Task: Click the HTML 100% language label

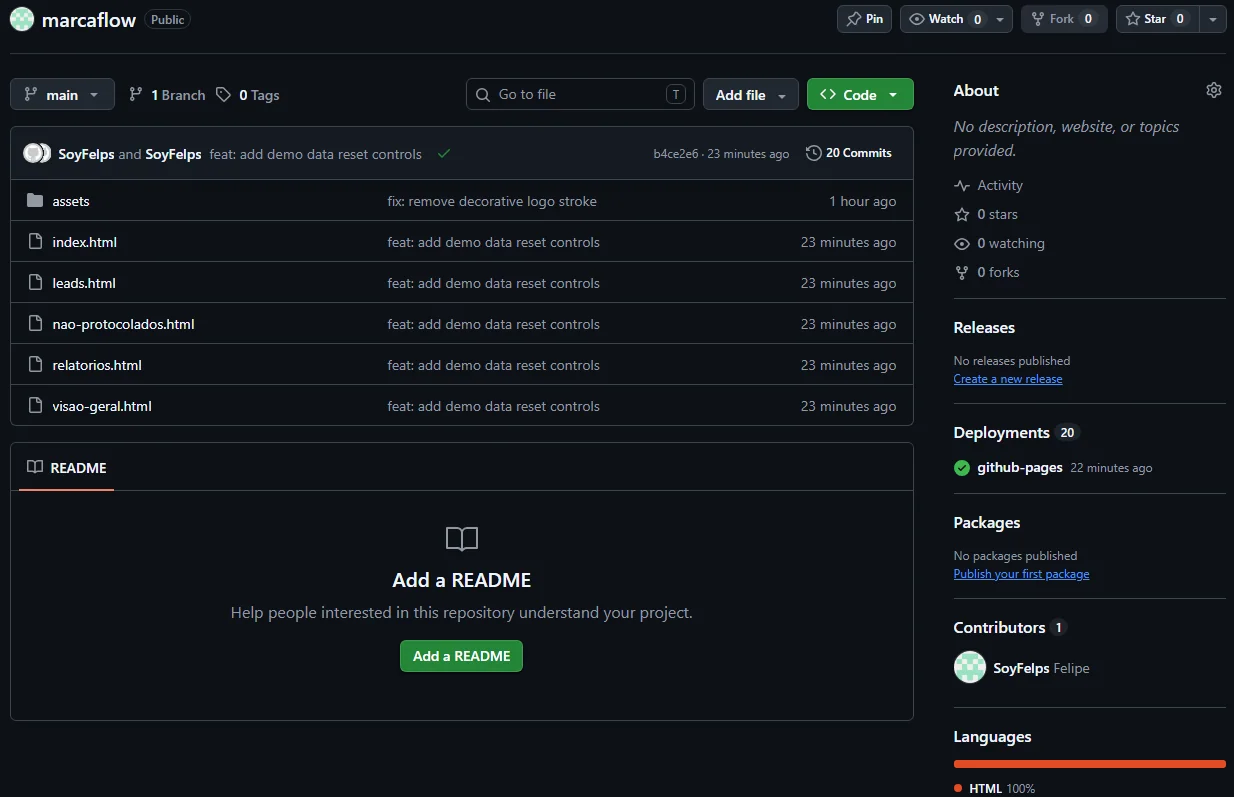Action: [1002, 788]
